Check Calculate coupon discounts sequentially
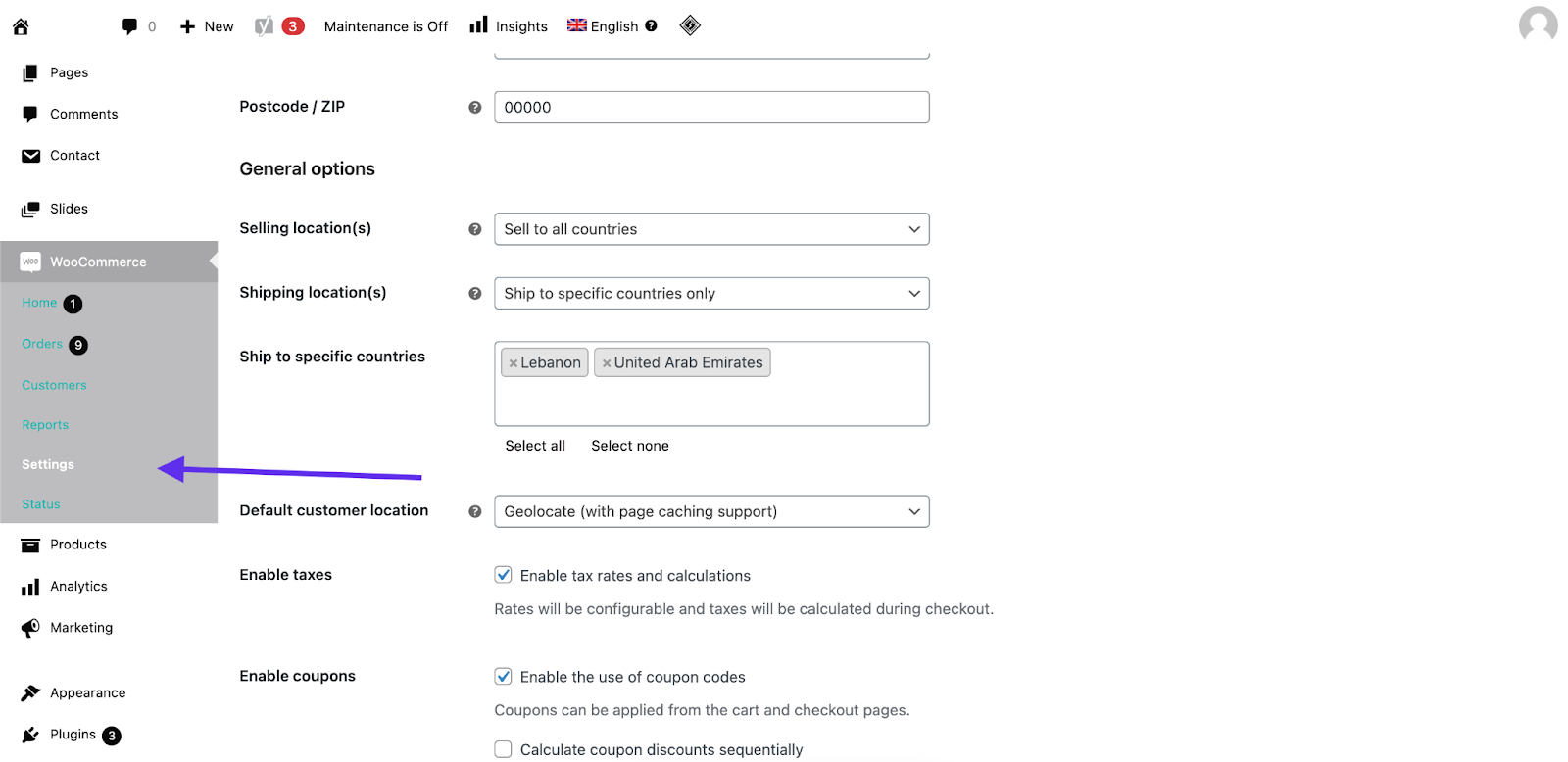The height and width of the screenshot is (762, 1568). (x=504, y=749)
